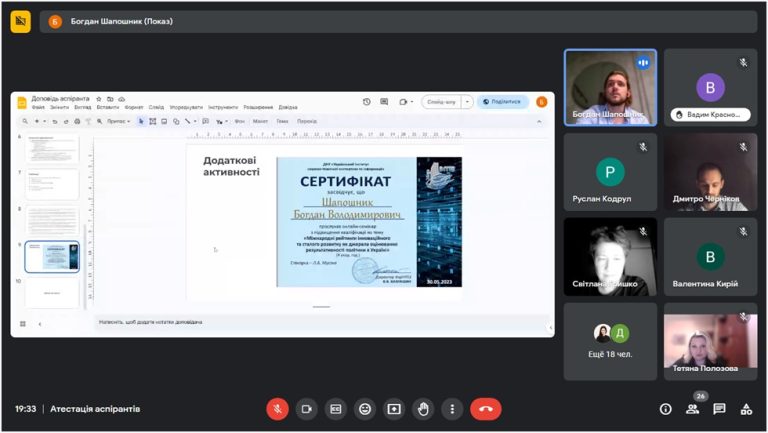Image resolution: width=768 pixels, height=433 pixels.
Task: Toggle the camera button
Action: [x=307, y=409]
